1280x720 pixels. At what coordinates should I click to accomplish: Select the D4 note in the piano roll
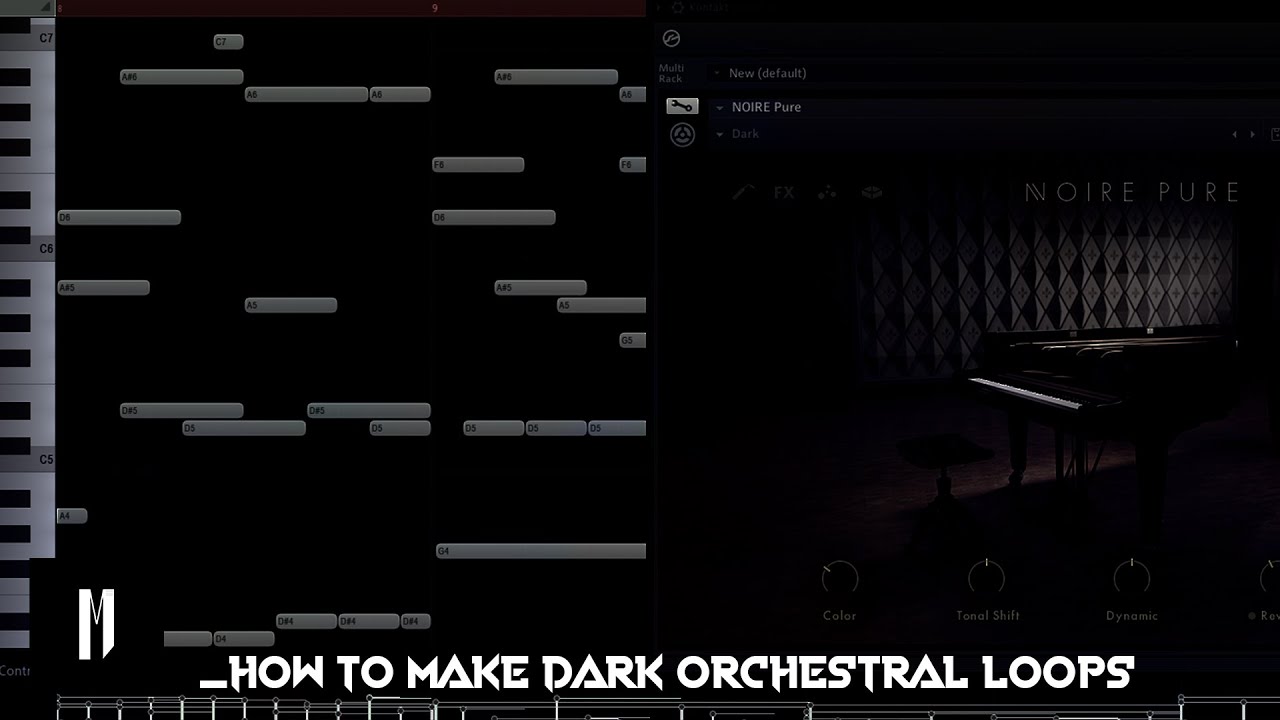pos(243,639)
